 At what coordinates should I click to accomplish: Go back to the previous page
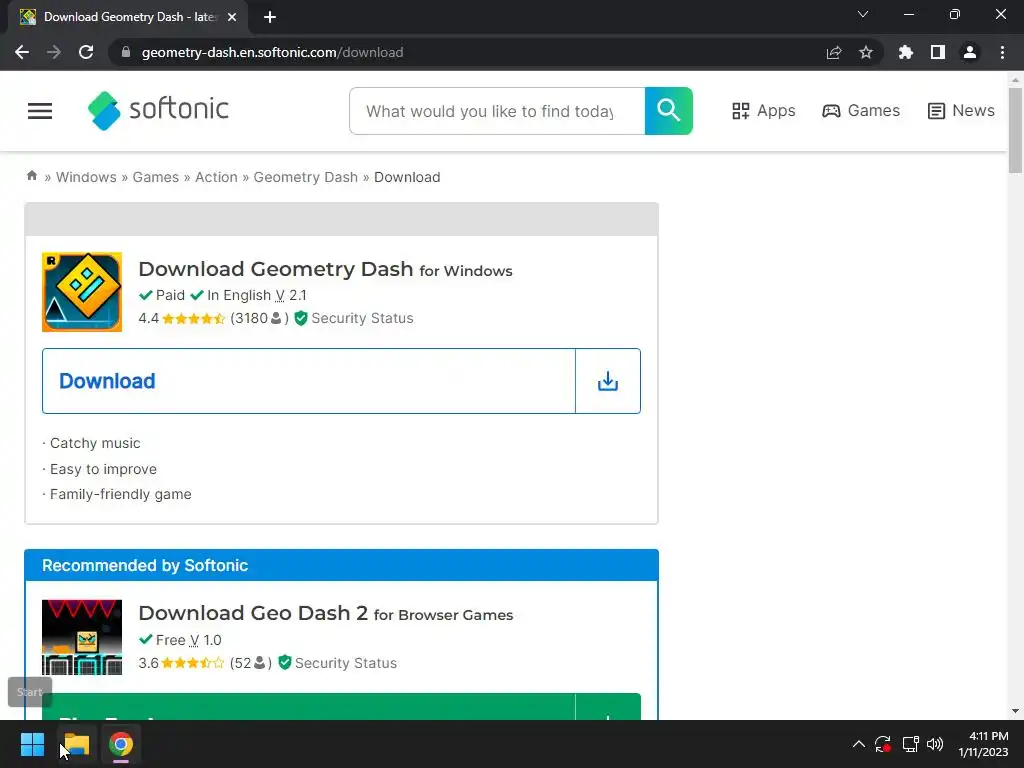22,52
